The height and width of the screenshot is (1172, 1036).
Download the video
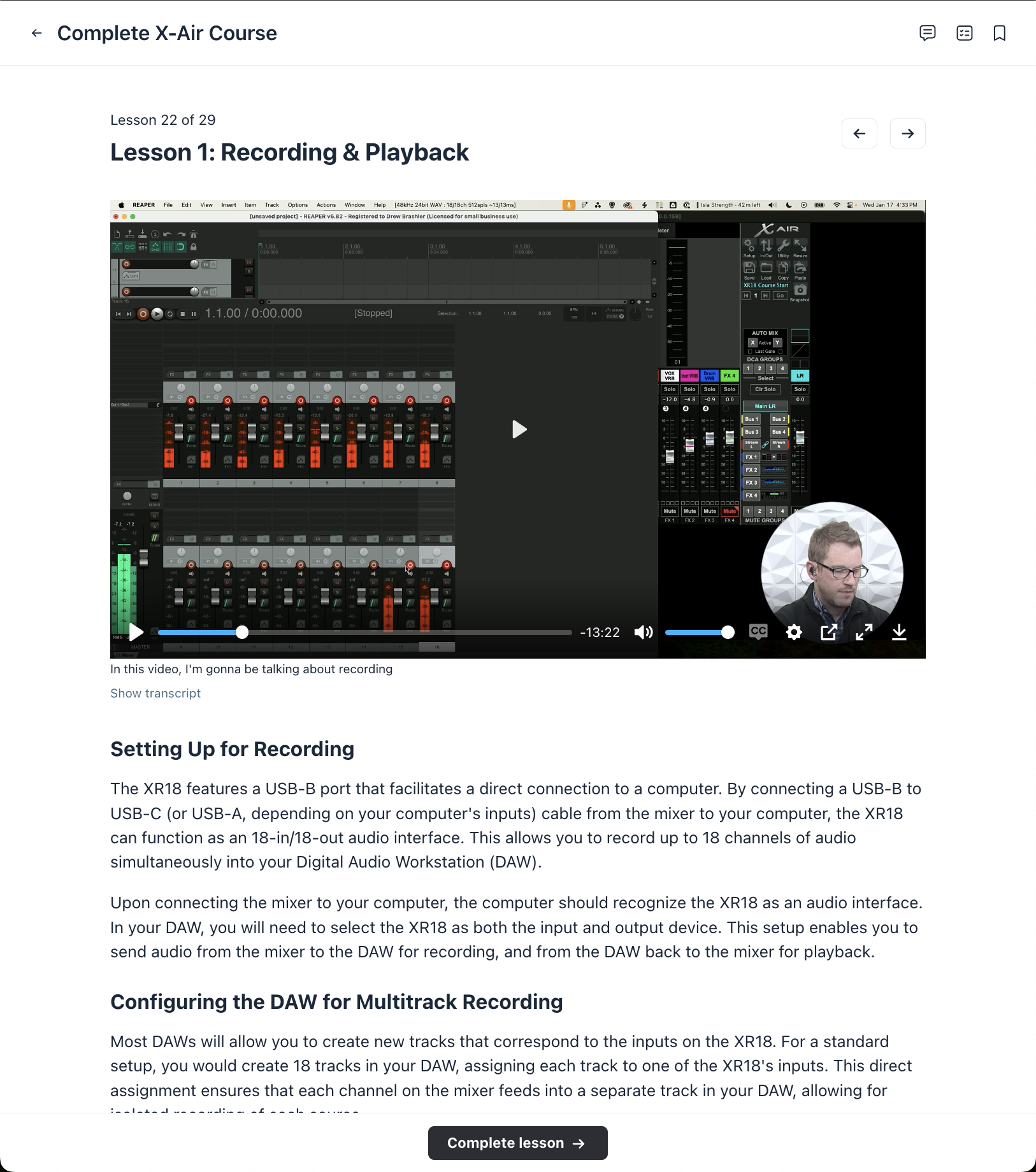tap(899, 632)
